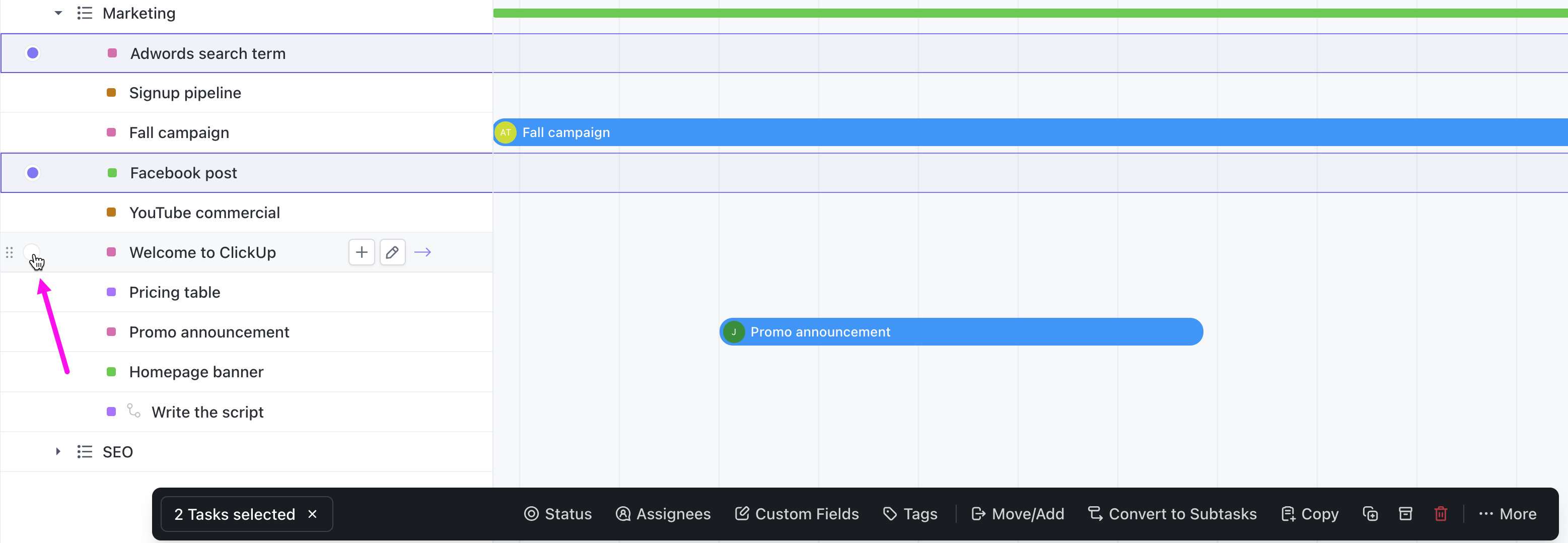This screenshot has height=543, width=1568.
Task: Open the red trash icon to delete selected tasks
Action: [x=1440, y=514]
